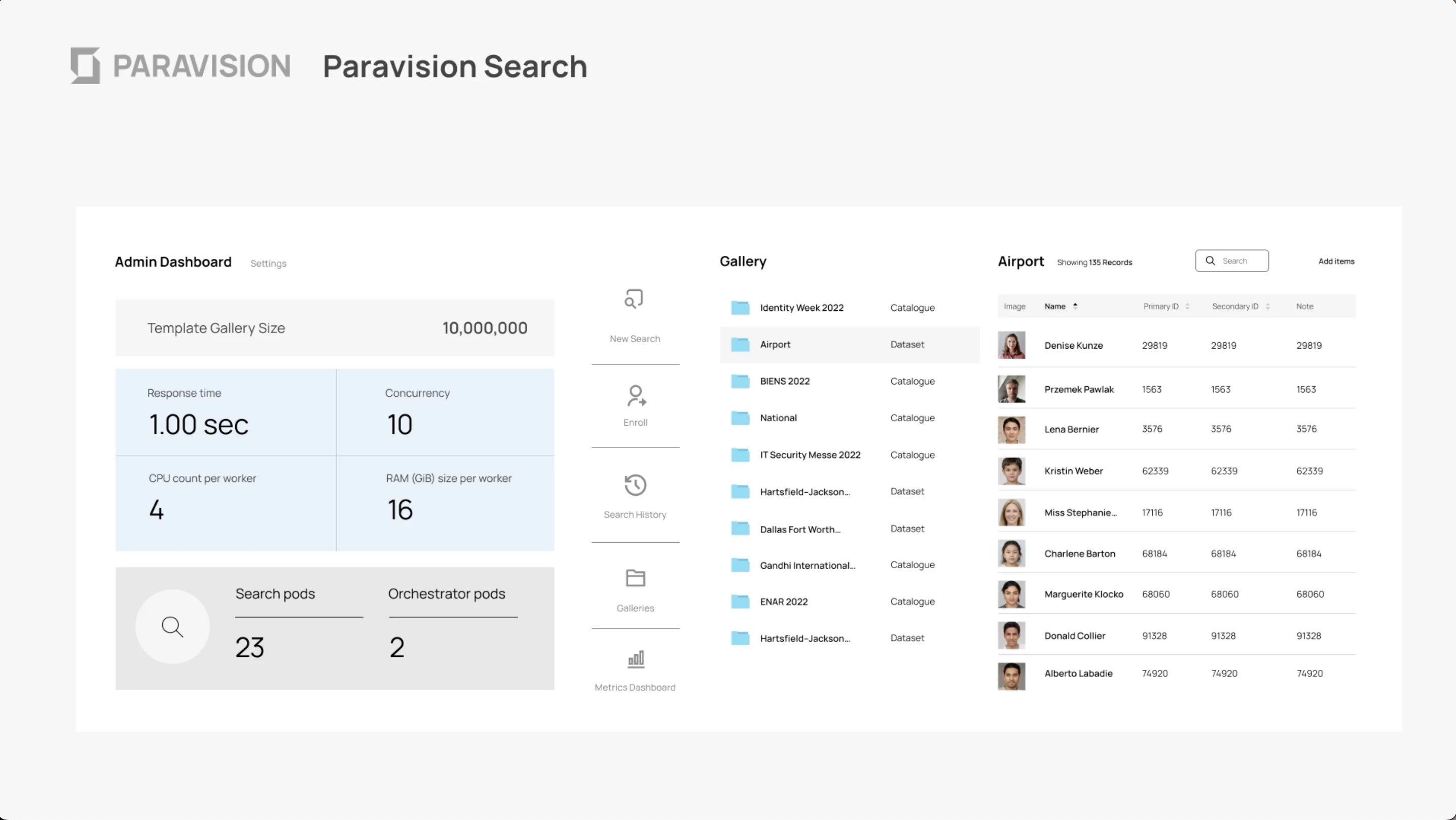Open Galleries using the folder icon

(x=635, y=578)
